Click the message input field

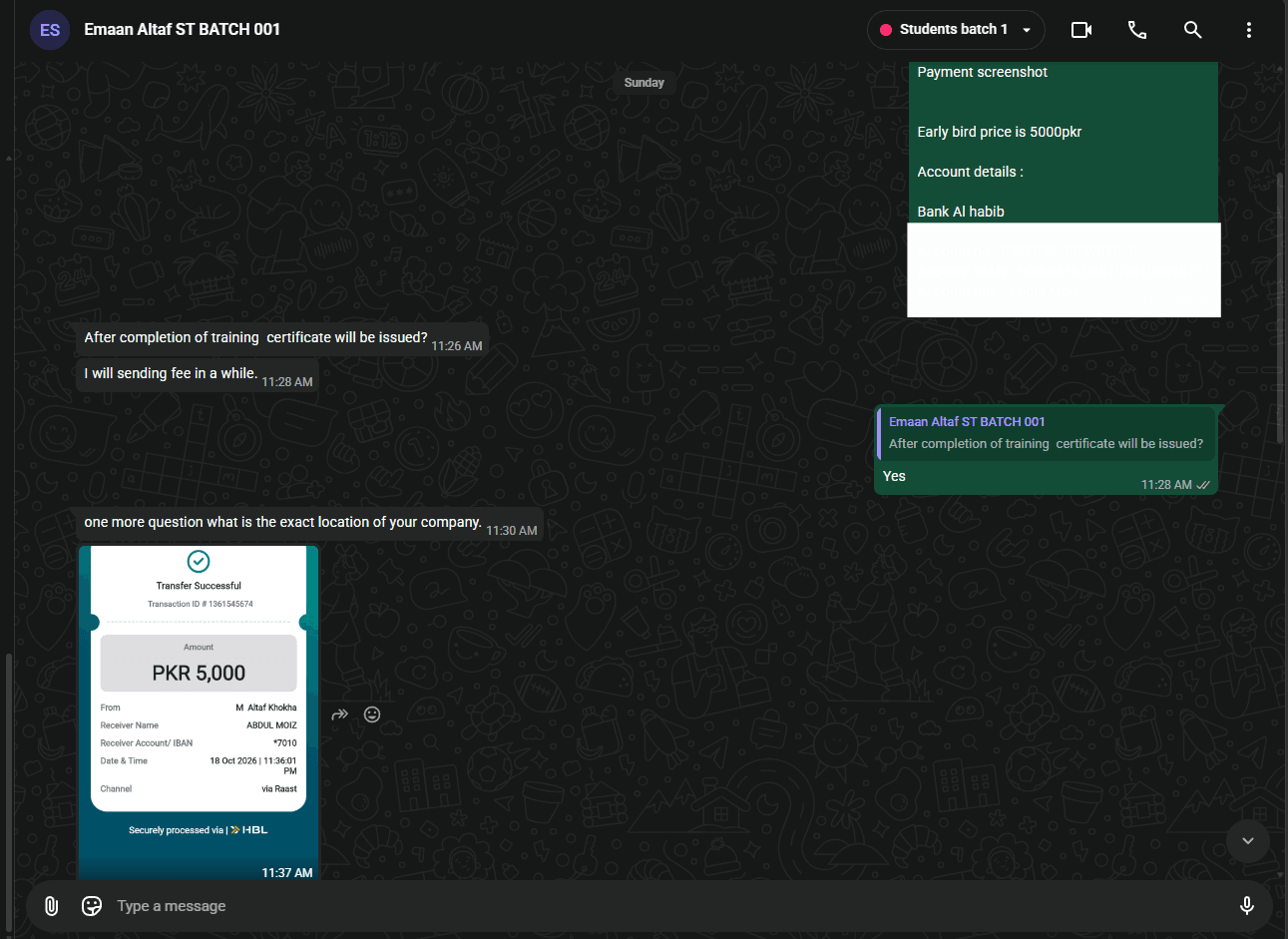click(668, 906)
